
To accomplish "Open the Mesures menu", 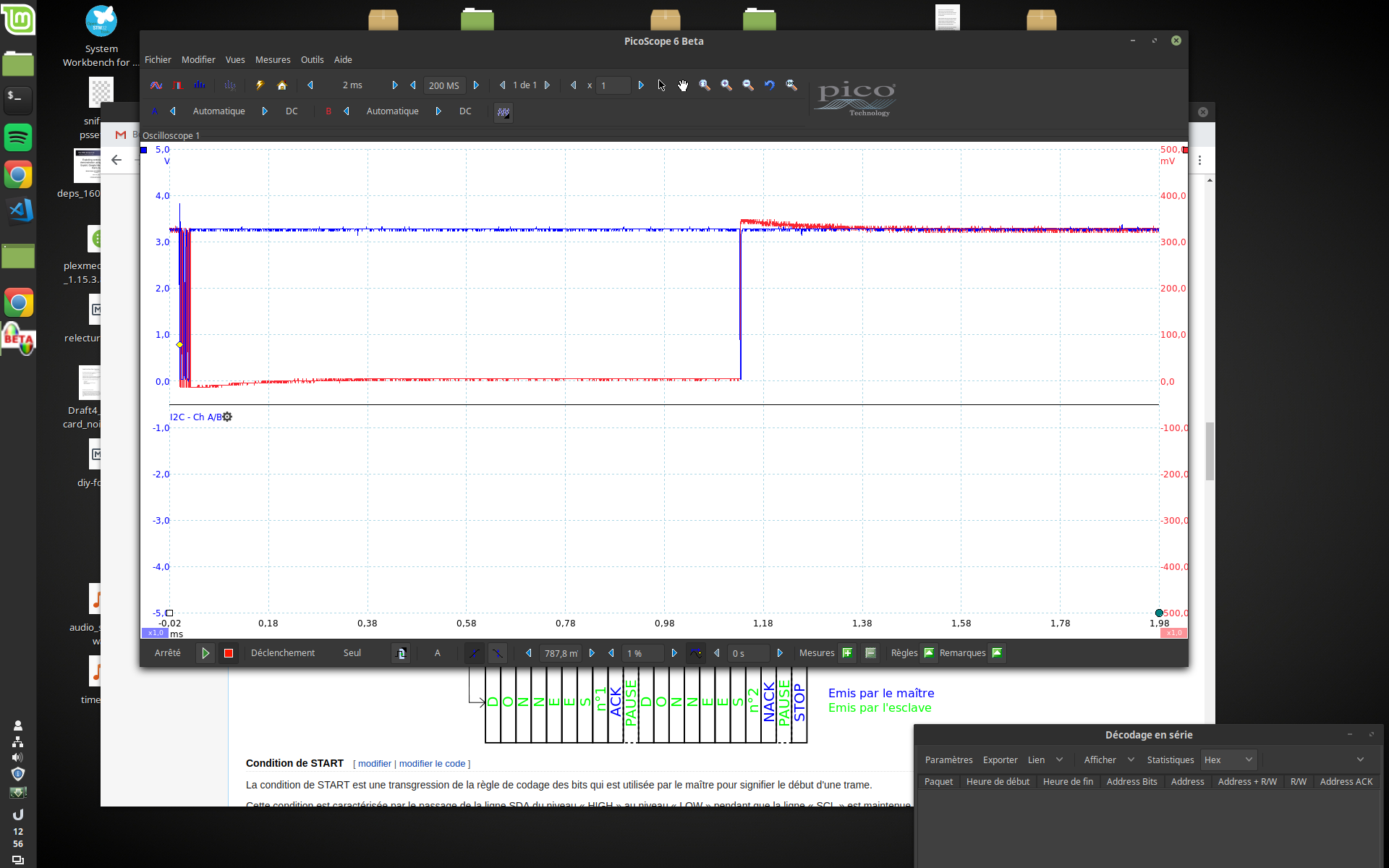I will 273,60.
